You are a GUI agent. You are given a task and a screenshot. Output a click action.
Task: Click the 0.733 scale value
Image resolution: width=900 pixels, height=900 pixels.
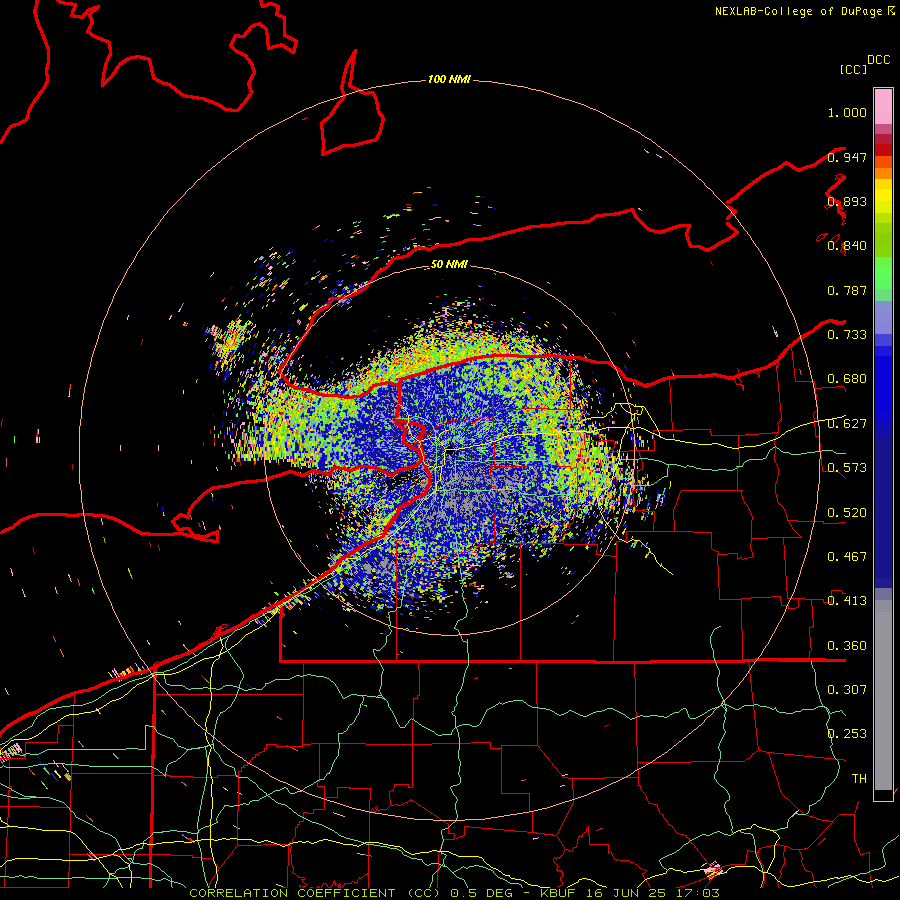click(847, 335)
